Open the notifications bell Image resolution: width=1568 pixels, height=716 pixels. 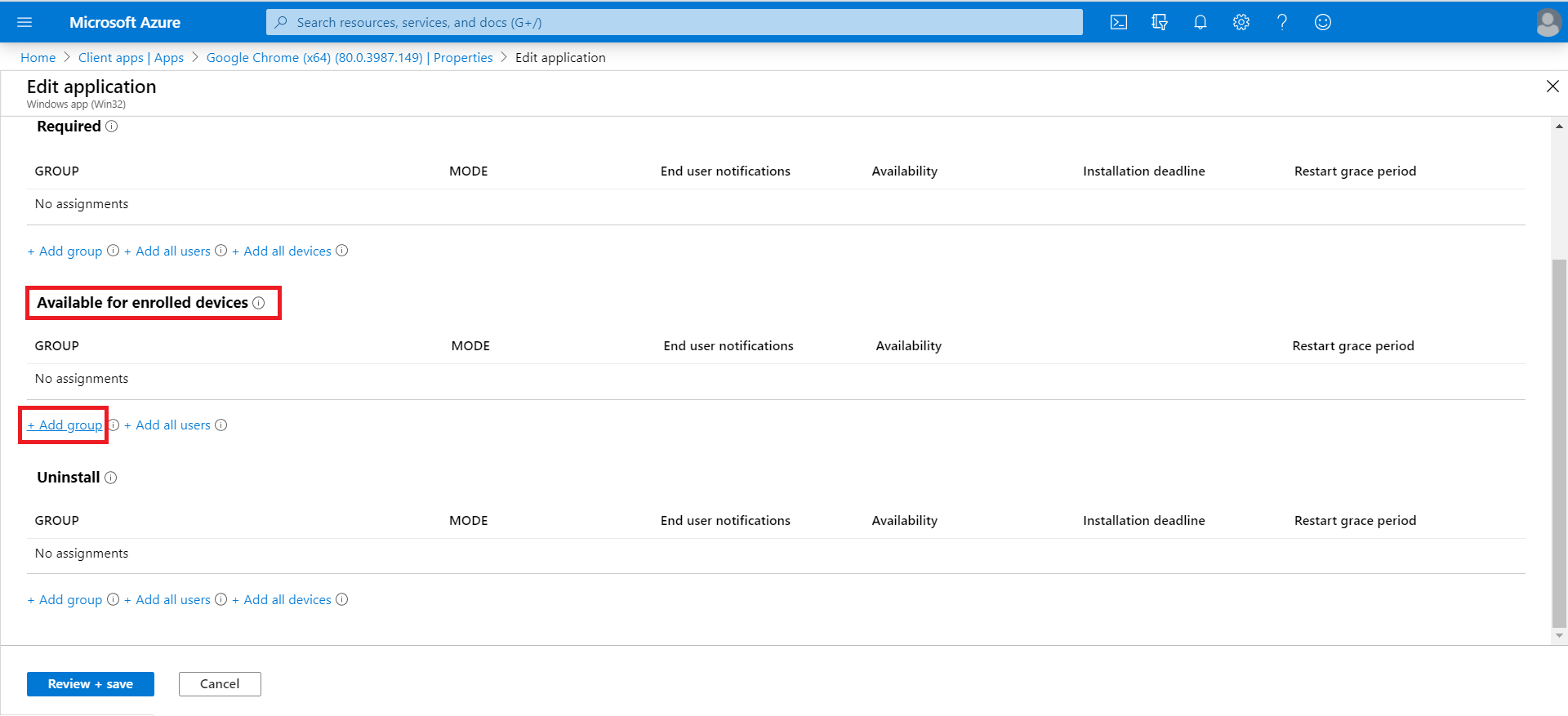point(1200,22)
